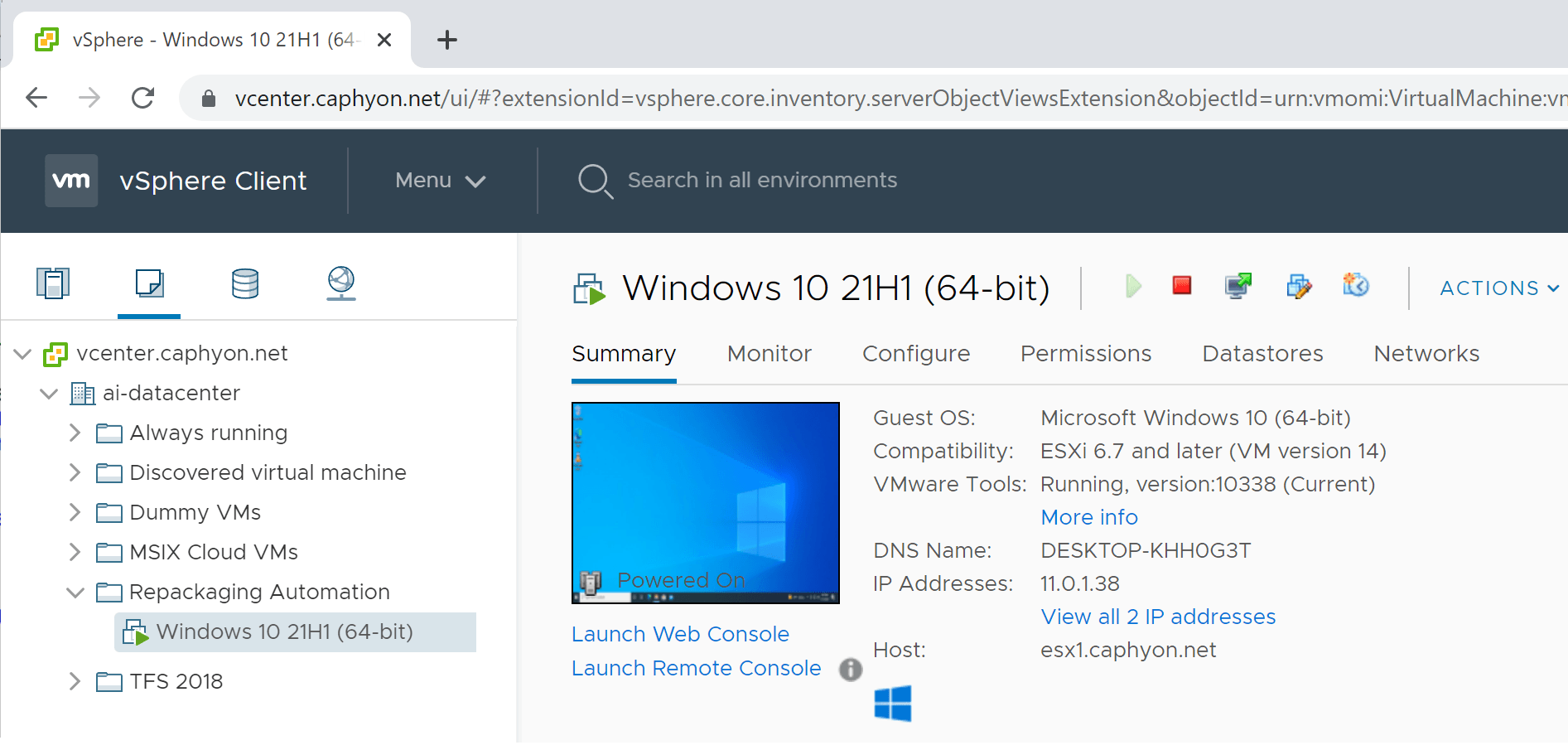Image resolution: width=1568 pixels, height=750 pixels.
Task: Click the Take Snapshot toolbar icon
Action: point(1356,285)
